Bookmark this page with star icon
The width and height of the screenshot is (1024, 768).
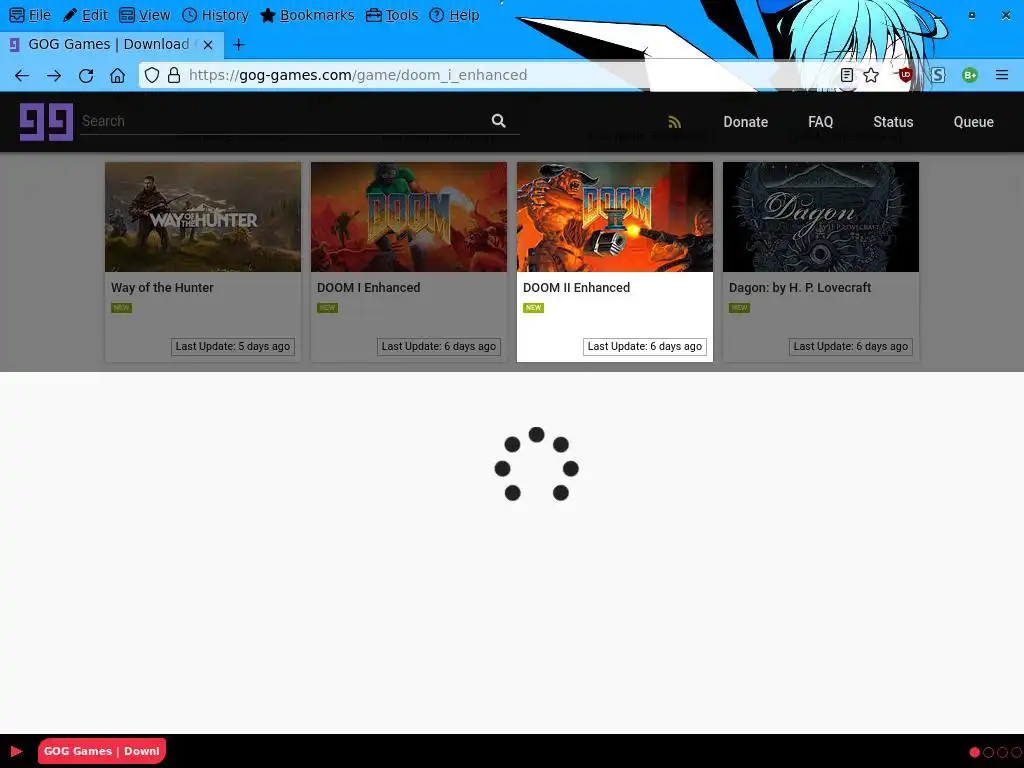pos(871,75)
